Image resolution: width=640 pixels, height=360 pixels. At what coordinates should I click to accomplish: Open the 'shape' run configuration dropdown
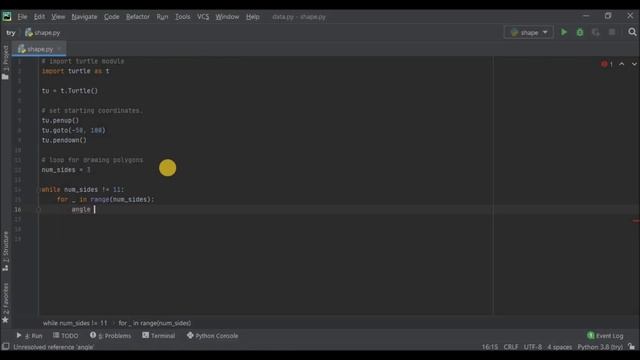(x=529, y=32)
